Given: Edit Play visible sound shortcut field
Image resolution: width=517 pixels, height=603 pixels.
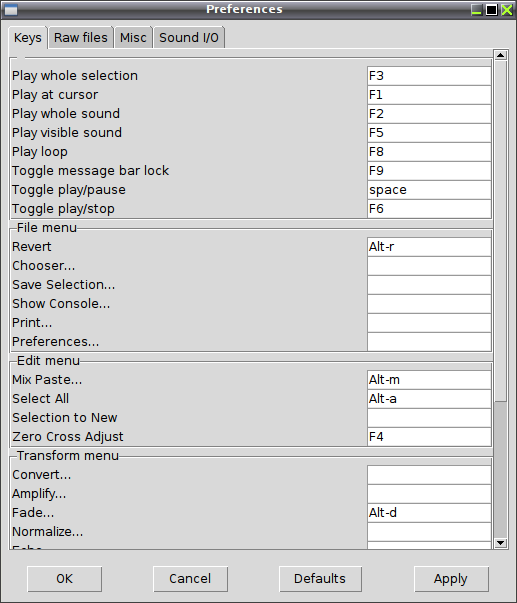Looking at the screenshot, I should point(429,133).
